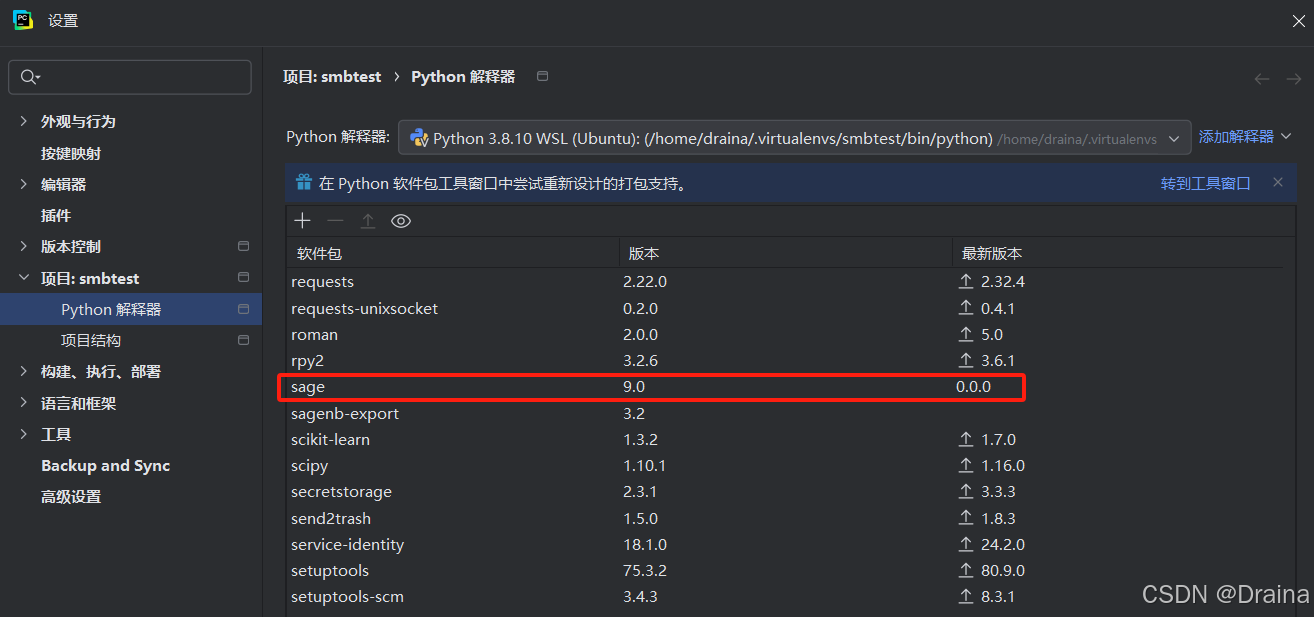Select 项目结构 in the settings tree

coord(91,341)
